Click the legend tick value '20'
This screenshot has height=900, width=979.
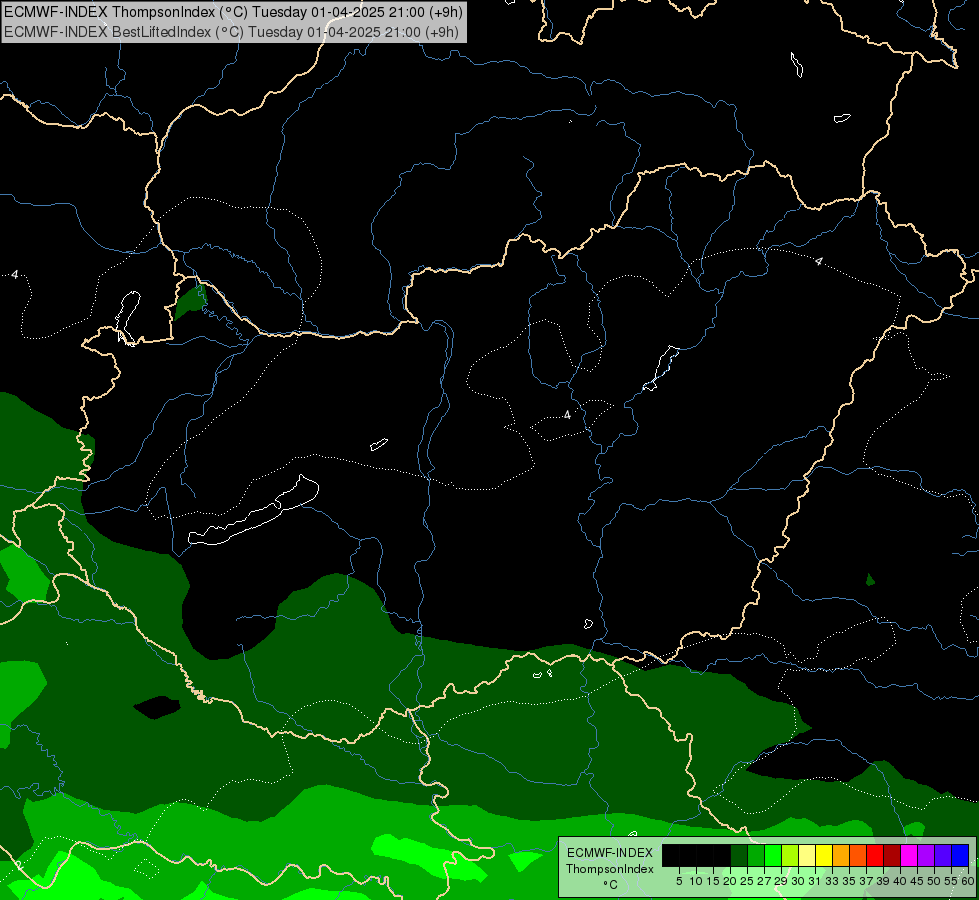click(730, 881)
